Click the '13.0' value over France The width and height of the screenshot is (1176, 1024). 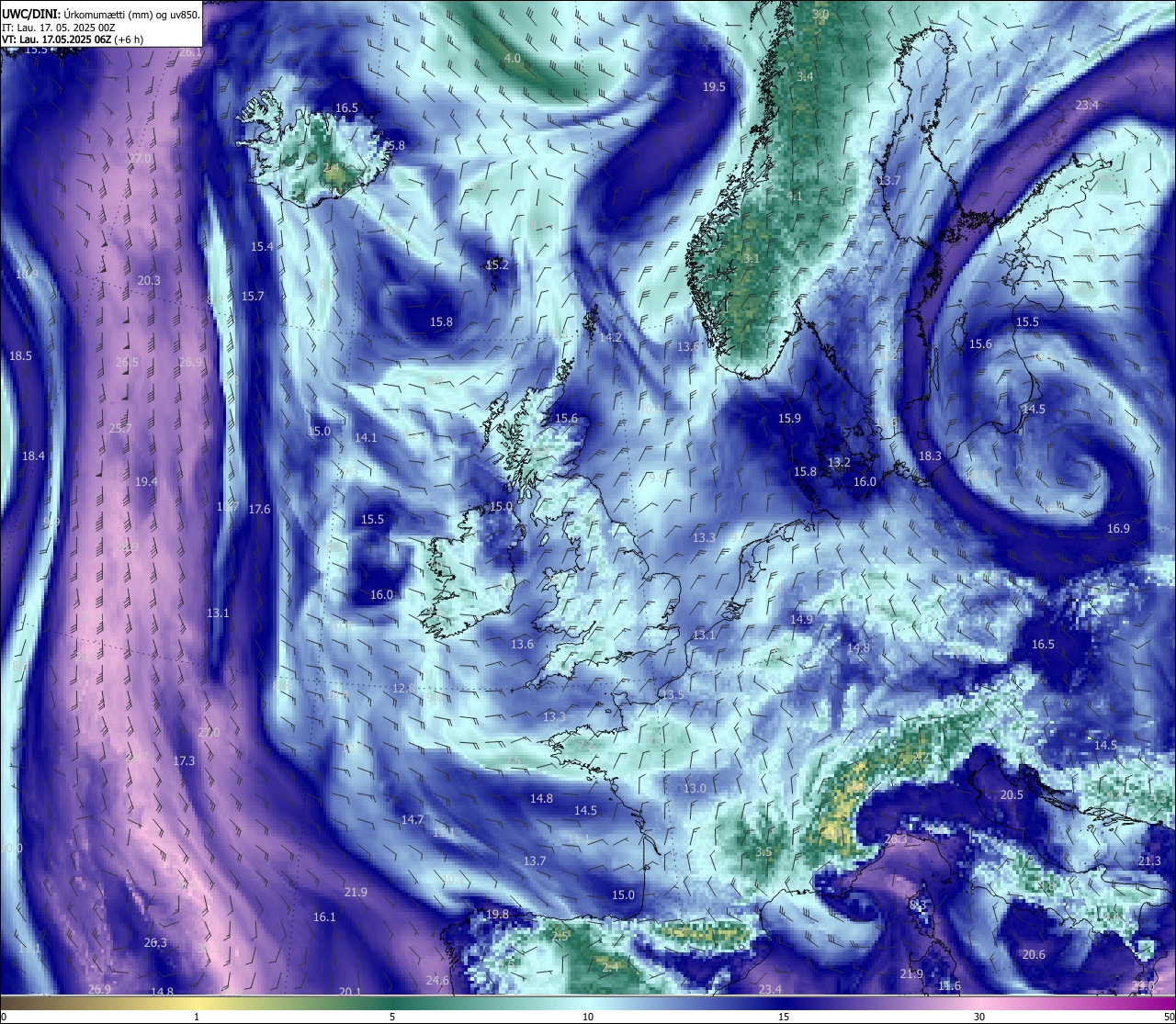point(695,788)
